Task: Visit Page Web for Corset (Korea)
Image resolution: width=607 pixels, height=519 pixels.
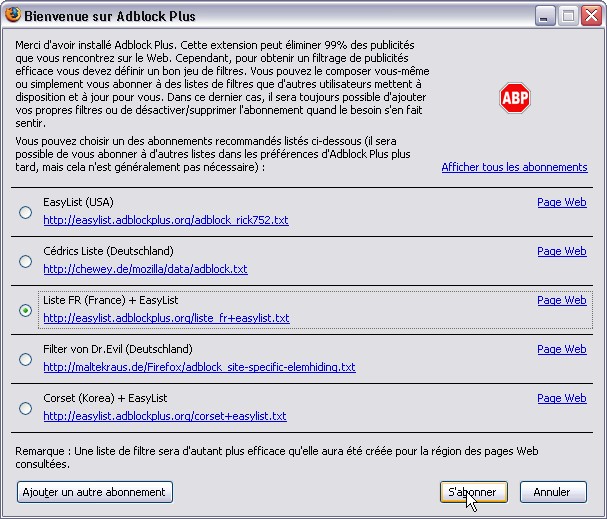Action: (562, 398)
